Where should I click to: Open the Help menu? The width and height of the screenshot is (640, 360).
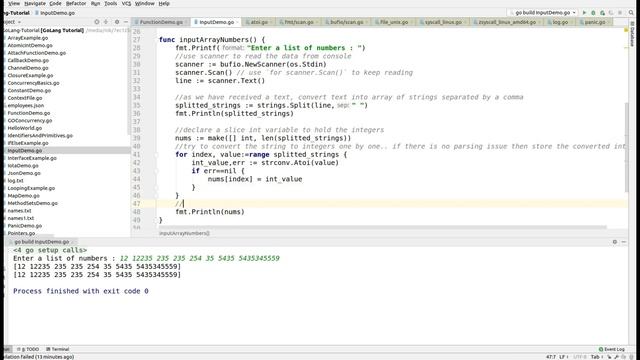[164, 3]
